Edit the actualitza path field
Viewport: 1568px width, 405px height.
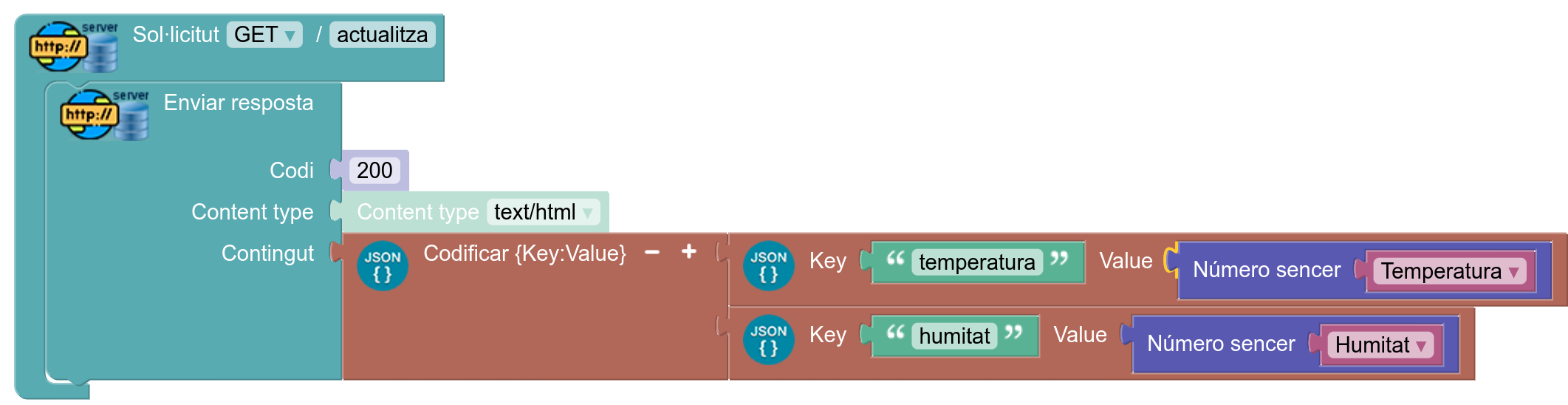coord(383,35)
